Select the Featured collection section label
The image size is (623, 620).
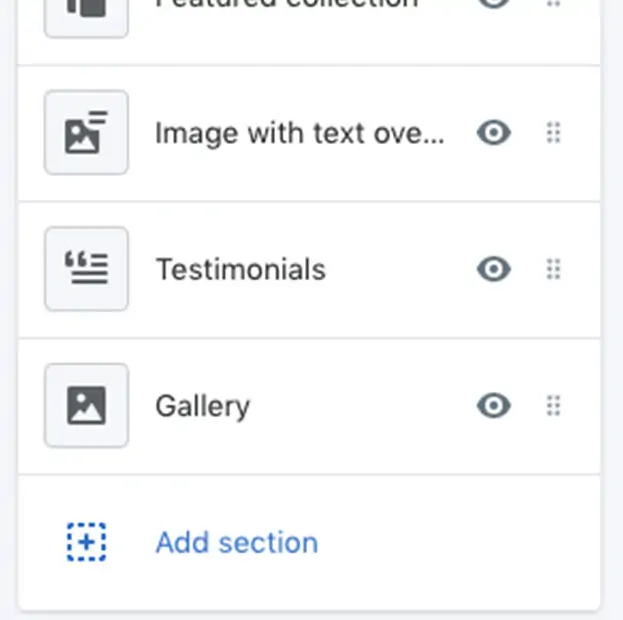point(287,4)
